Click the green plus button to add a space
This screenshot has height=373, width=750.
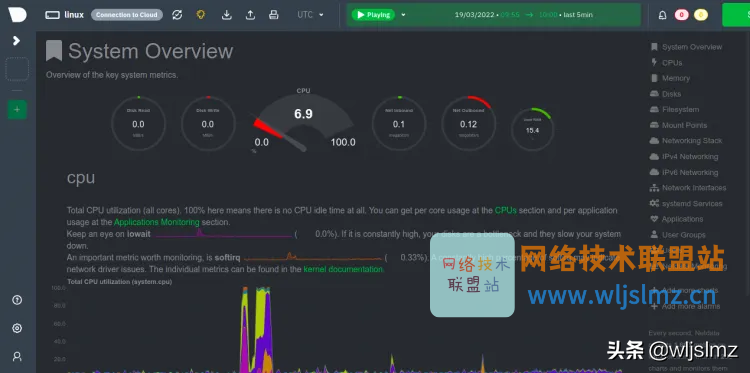[17, 110]
